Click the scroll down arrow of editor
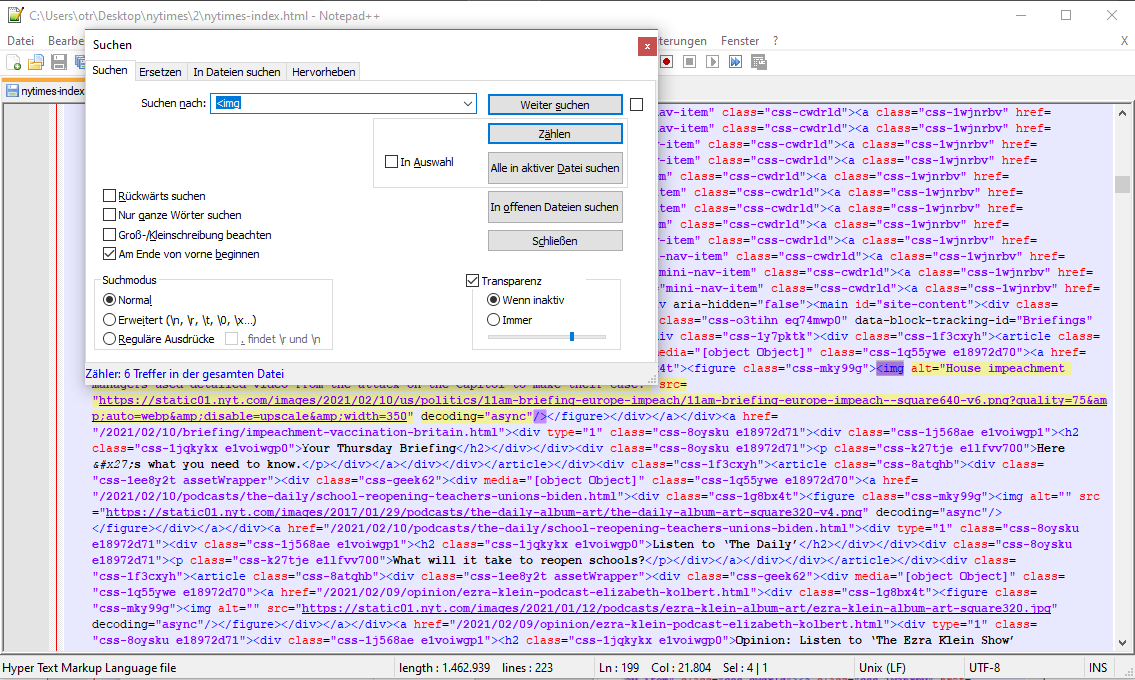This screenshot has width=1135, height=680. point(1122,642)
